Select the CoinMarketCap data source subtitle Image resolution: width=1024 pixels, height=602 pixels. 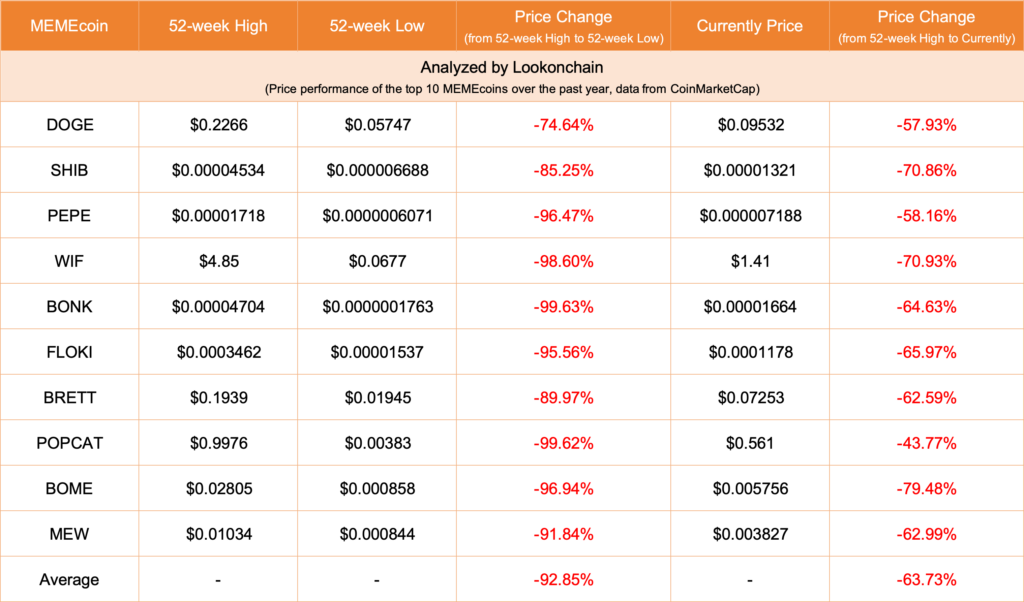512,89
